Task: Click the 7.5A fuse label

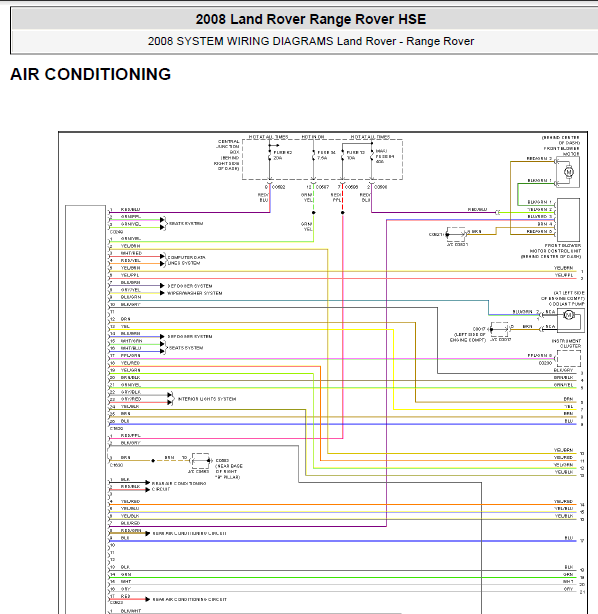Action: [x=322, y=158]
